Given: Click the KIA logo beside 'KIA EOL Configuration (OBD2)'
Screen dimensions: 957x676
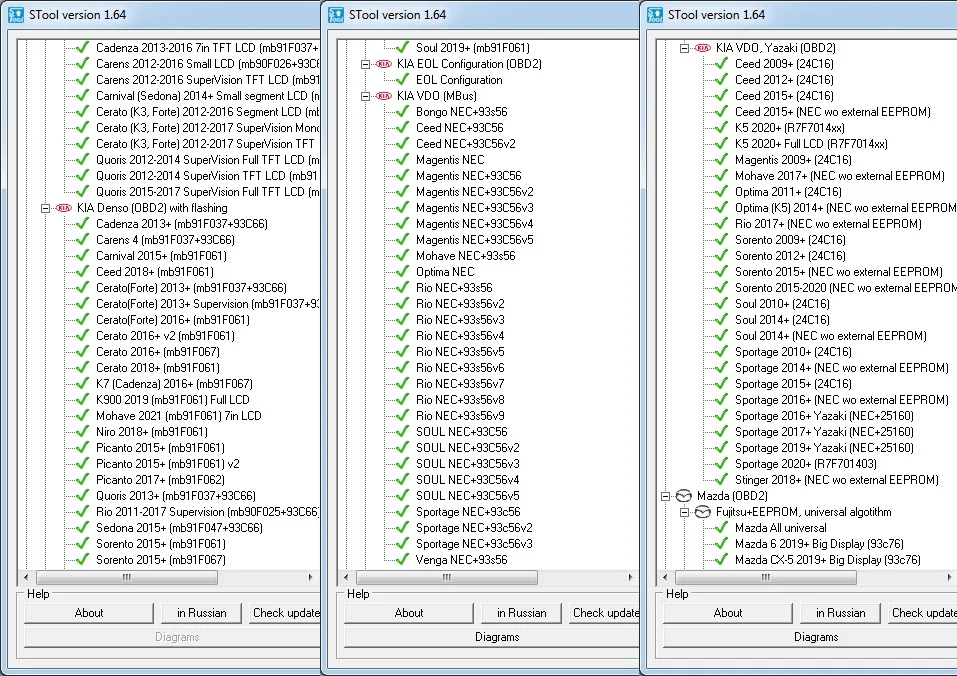Looking at the screenshot, I should [383, 64].
